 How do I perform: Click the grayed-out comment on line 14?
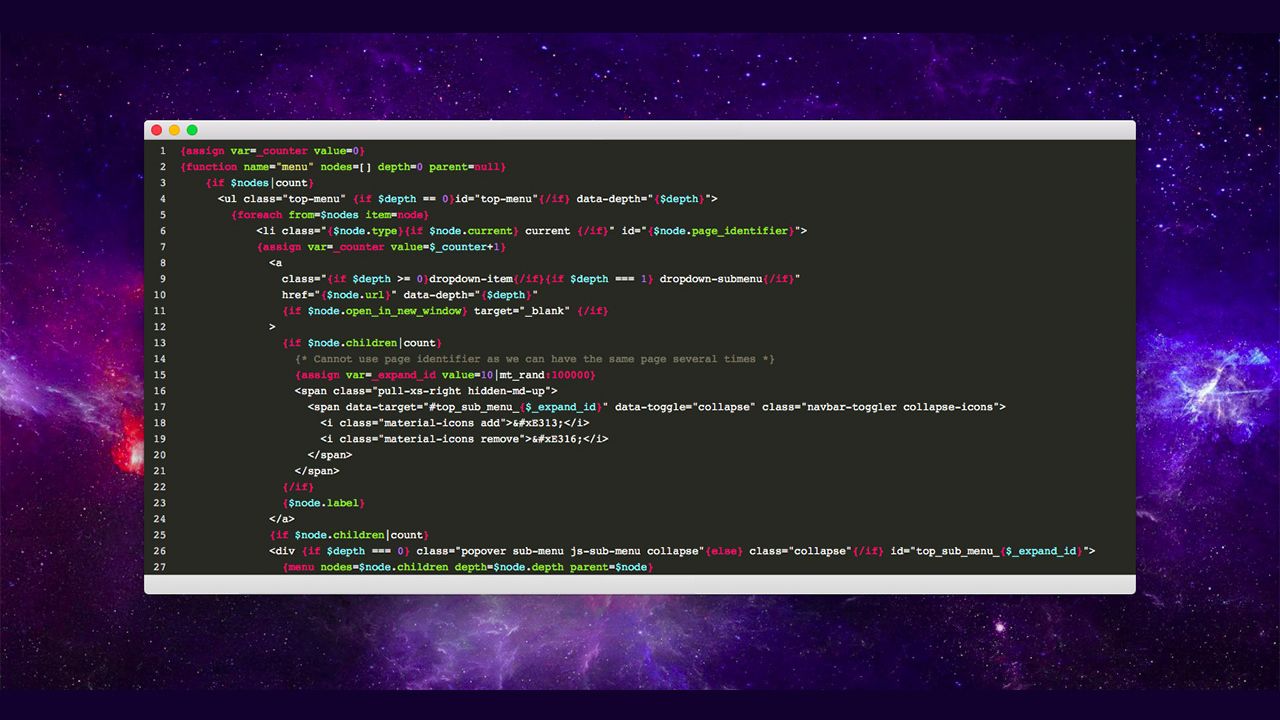coord(540,358)
